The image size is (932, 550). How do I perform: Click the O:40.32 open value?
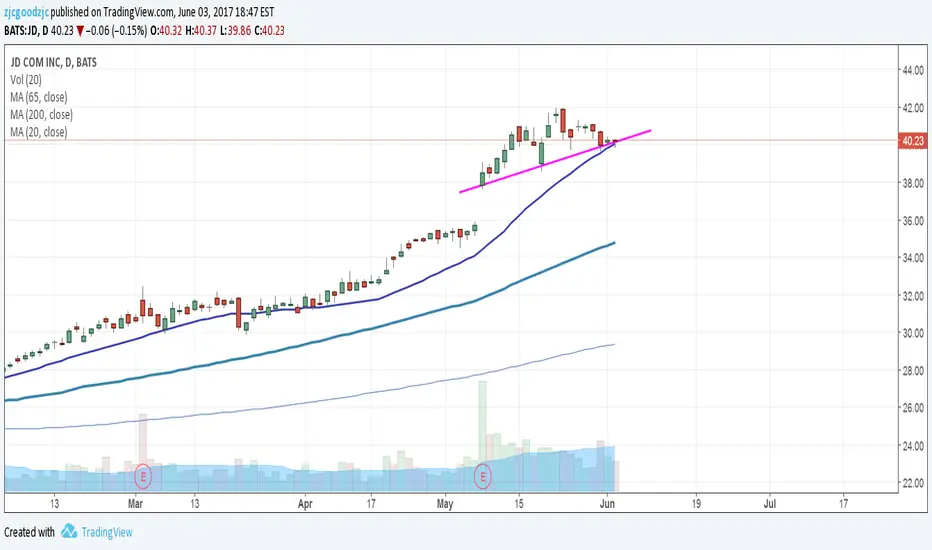166,30
